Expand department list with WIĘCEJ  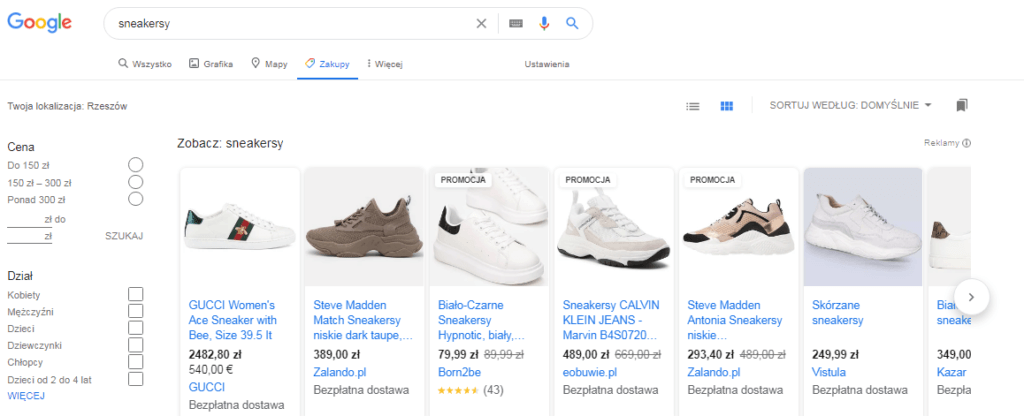[x=26, y=396]
